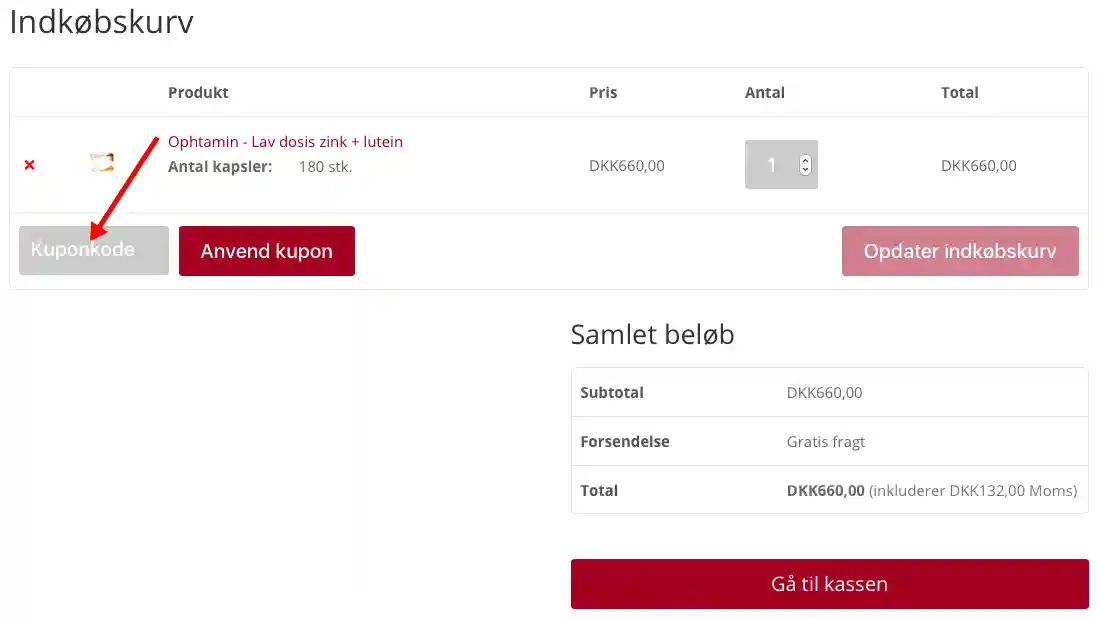Screen dimensions: 1101x621
Task: Click the Opdater indkøbskurv button
Action: tap(959, 251)
